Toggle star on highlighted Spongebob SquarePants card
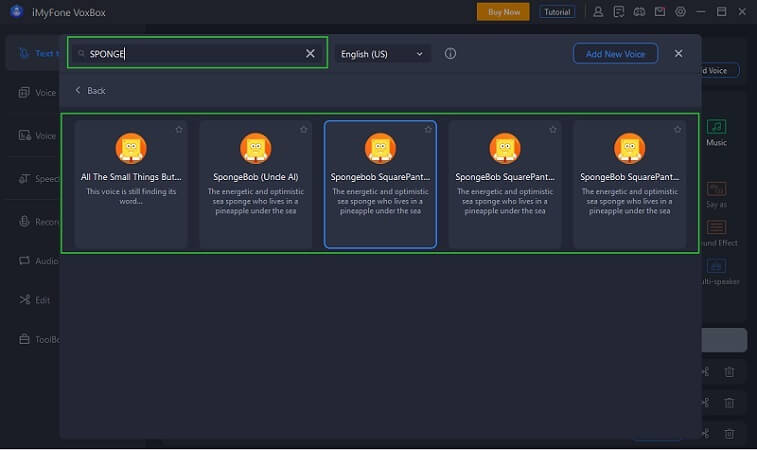 point(428,129)
